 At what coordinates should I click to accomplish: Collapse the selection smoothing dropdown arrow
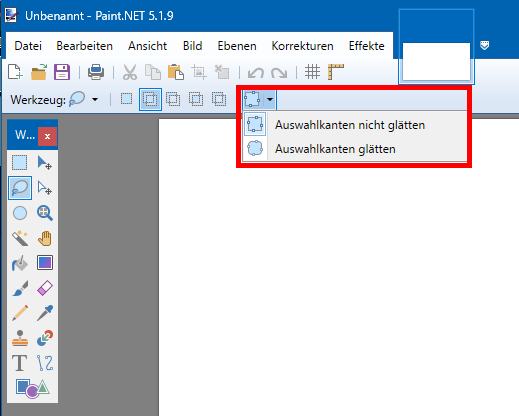[x=270, y=99]
